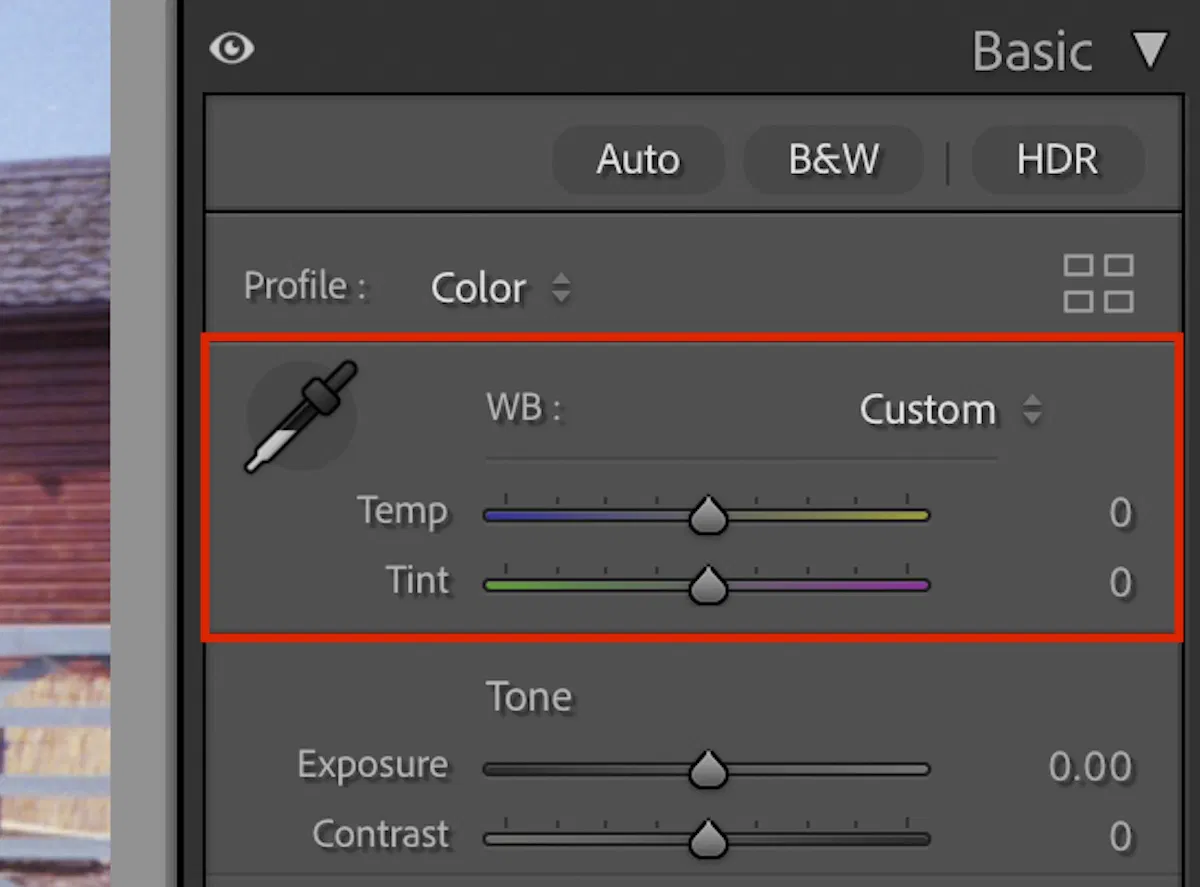Open the WB Custom preset dropdown

click(x=950, y=410)
